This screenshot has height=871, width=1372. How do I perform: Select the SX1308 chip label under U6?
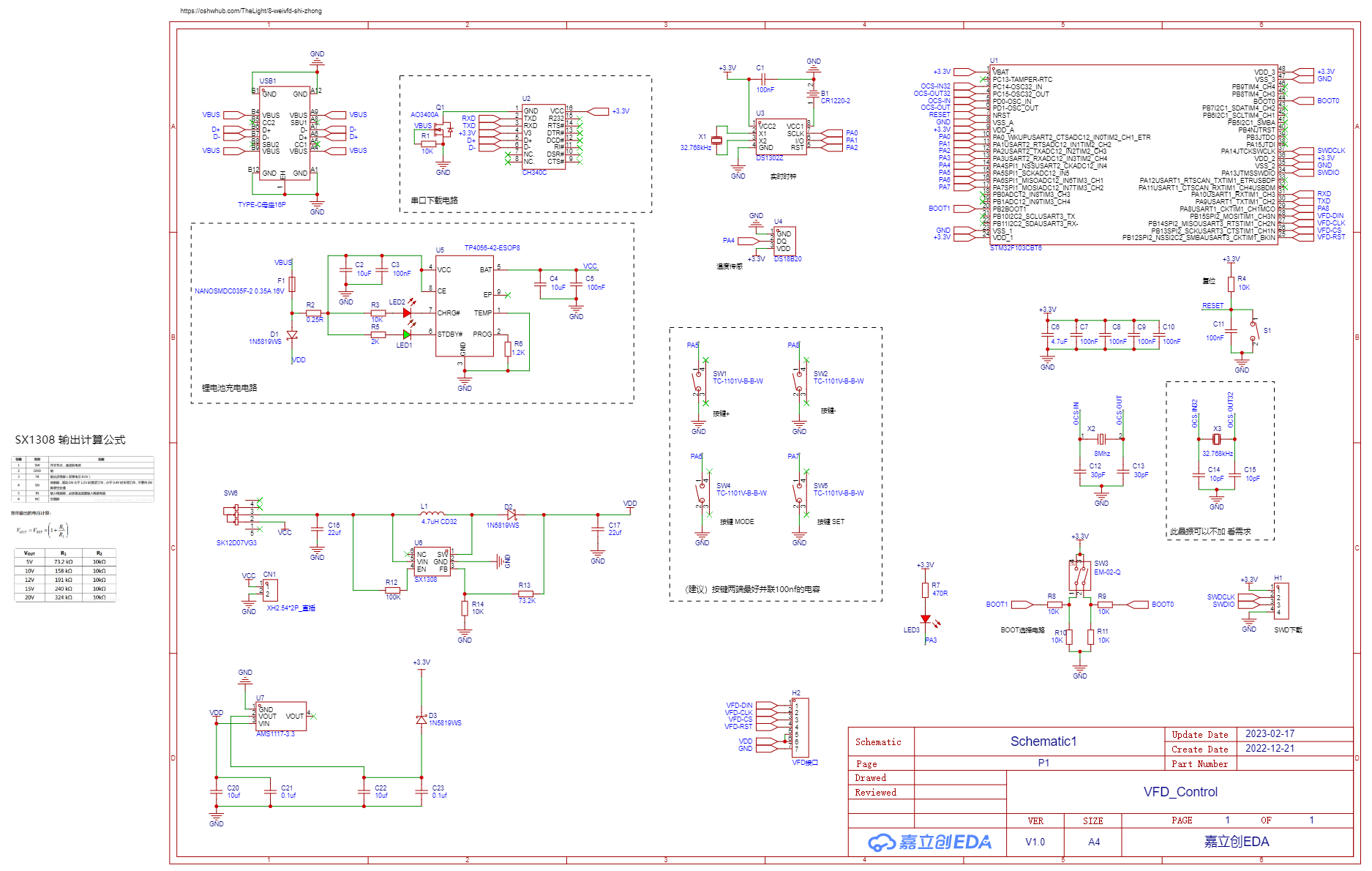pos(426,580)
